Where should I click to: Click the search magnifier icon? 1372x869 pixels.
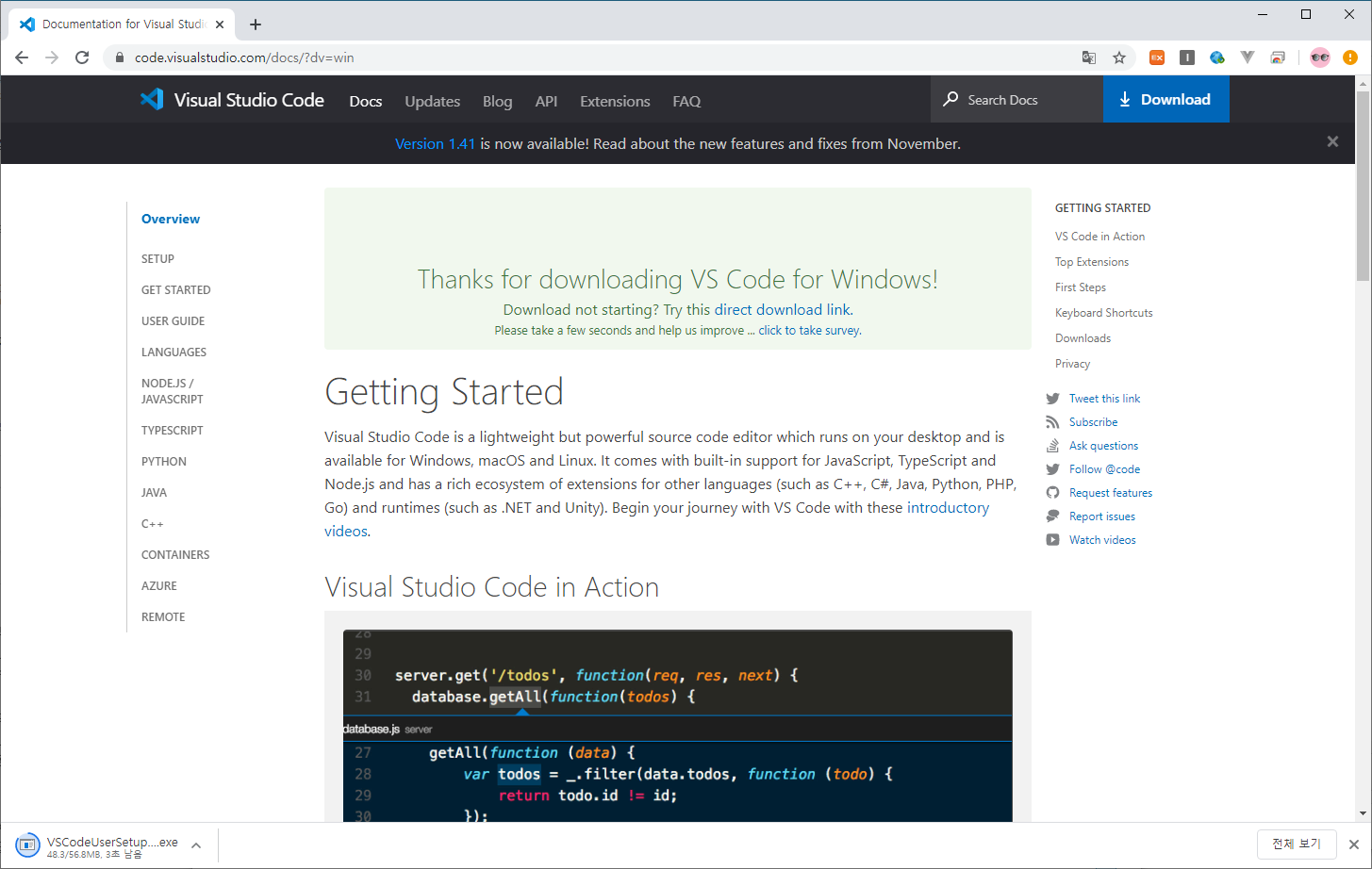950,99
